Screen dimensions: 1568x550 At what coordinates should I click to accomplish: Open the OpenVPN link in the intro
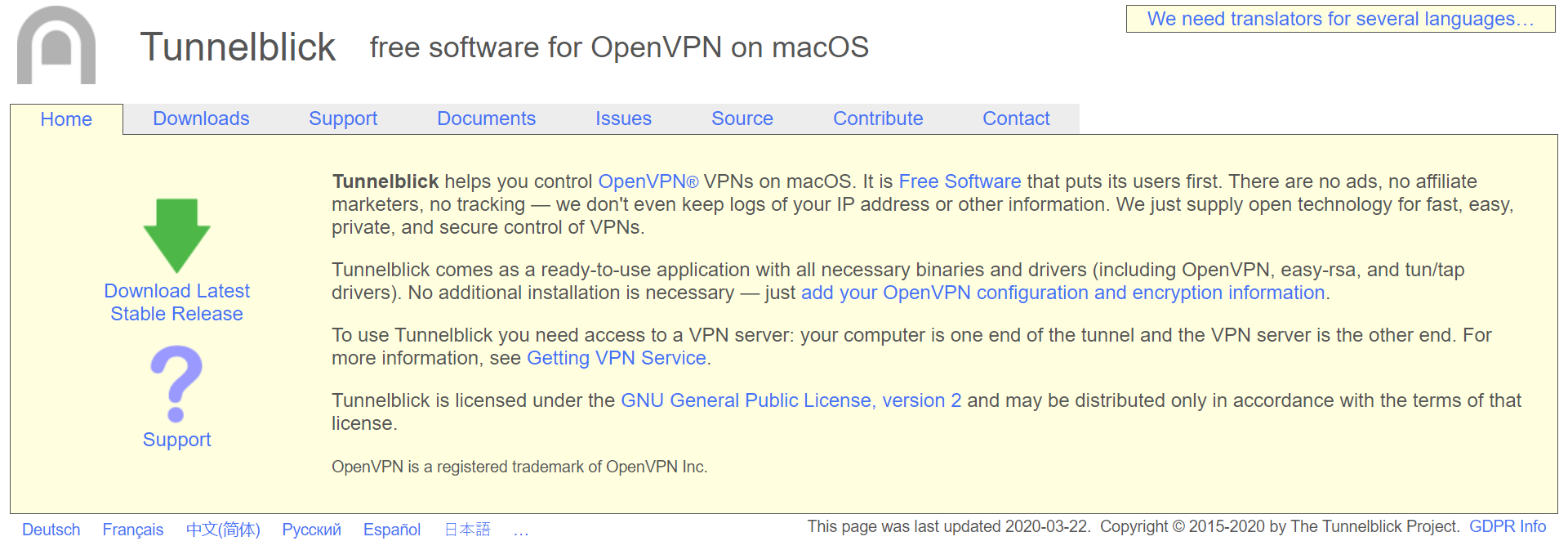[x=648, y=181]
